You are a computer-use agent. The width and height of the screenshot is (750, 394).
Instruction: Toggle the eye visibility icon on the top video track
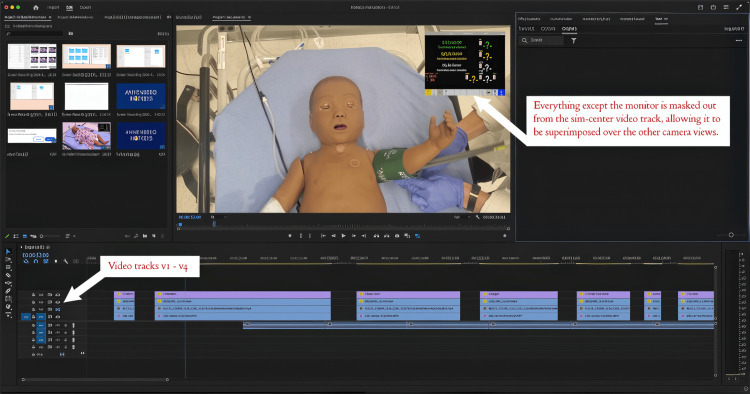(57, 295)
